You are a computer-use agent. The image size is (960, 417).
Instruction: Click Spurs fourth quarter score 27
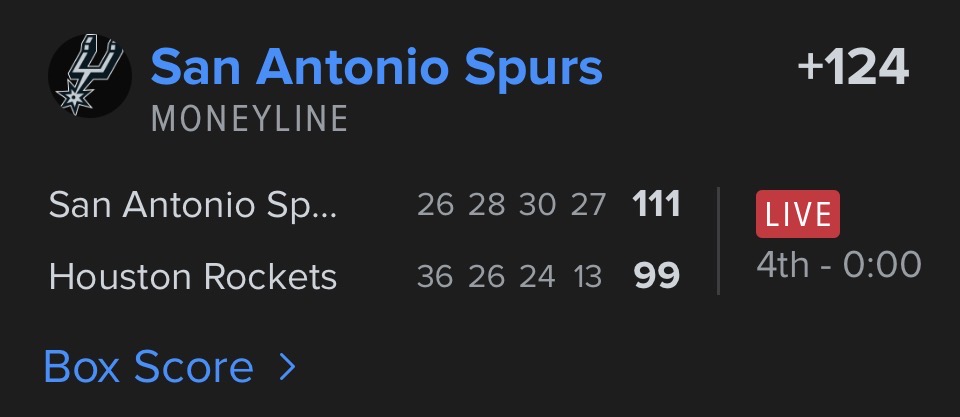[x=588, y=206]
